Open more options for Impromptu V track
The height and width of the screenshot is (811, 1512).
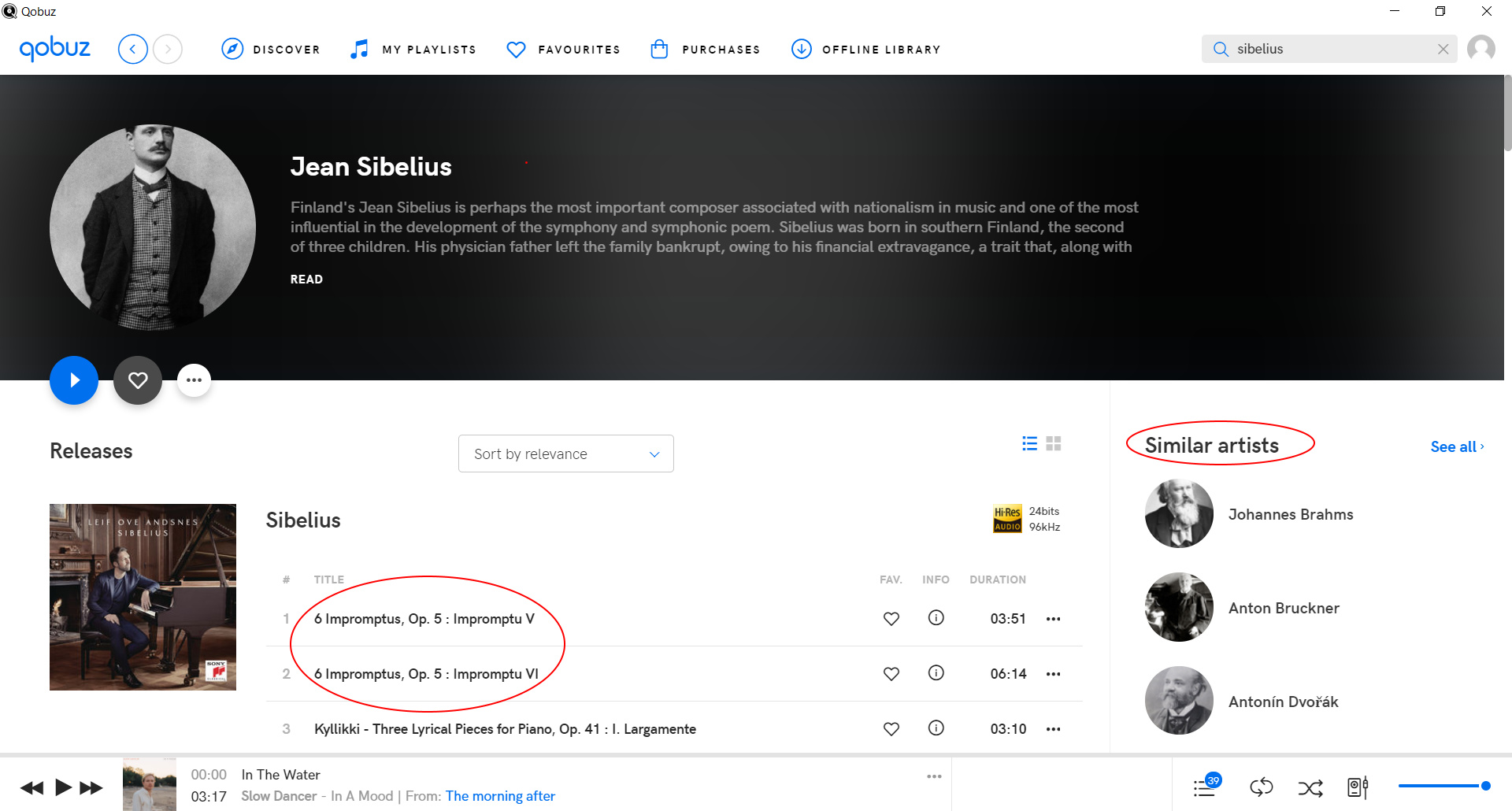coord(1053,619)
